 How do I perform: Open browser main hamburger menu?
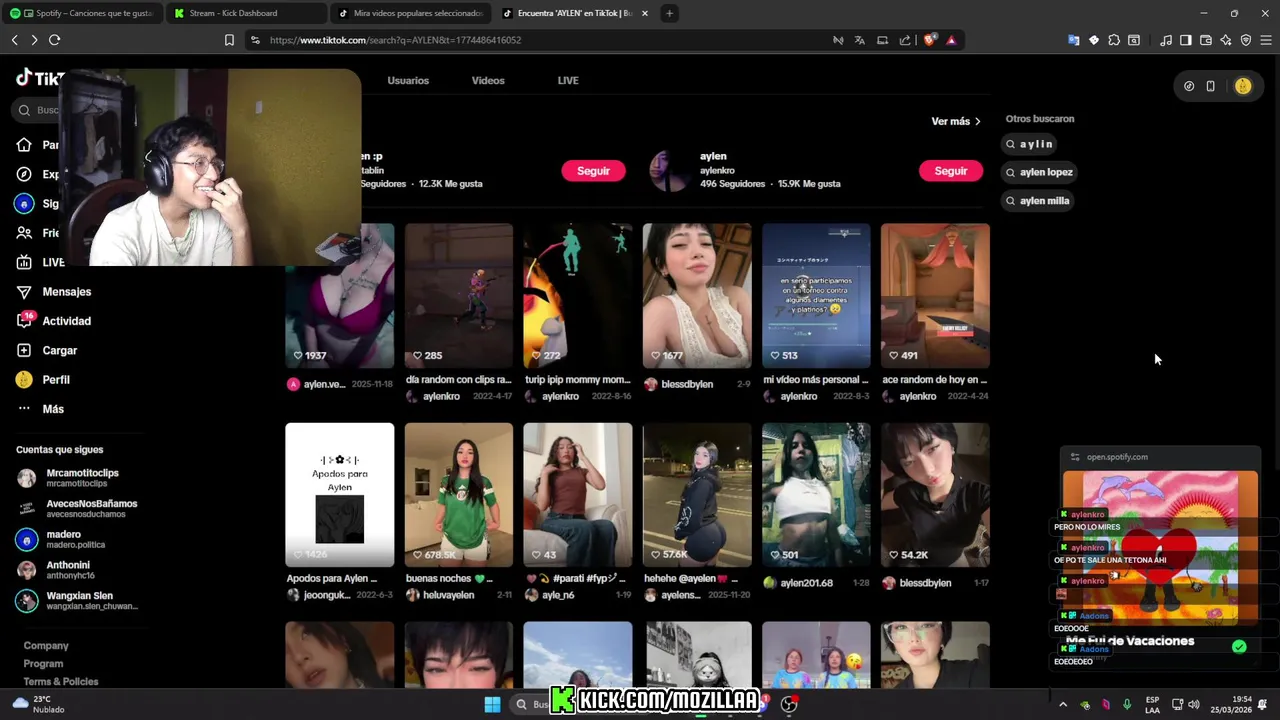[x=1266, y=40]
